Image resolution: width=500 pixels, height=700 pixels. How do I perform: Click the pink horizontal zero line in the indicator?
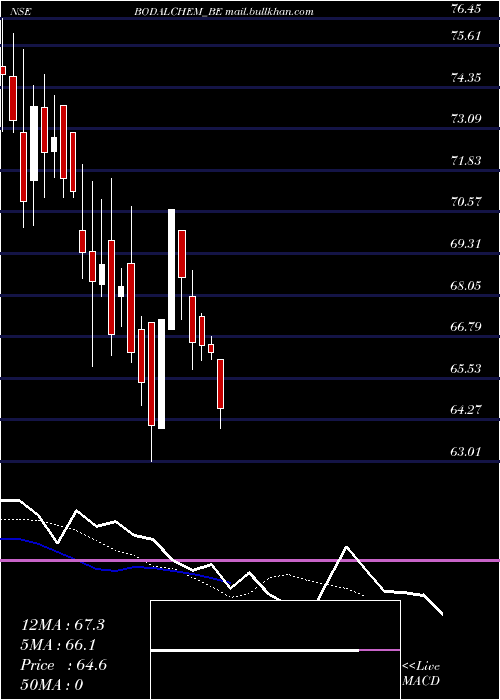[250, 560]
